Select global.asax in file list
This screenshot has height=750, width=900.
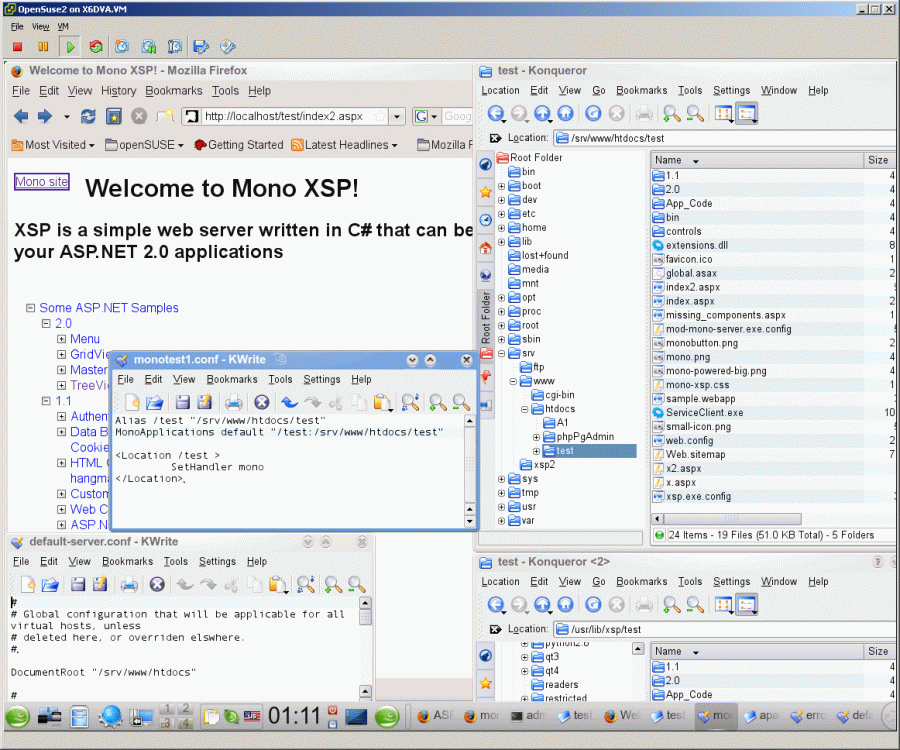click(691, 274)
